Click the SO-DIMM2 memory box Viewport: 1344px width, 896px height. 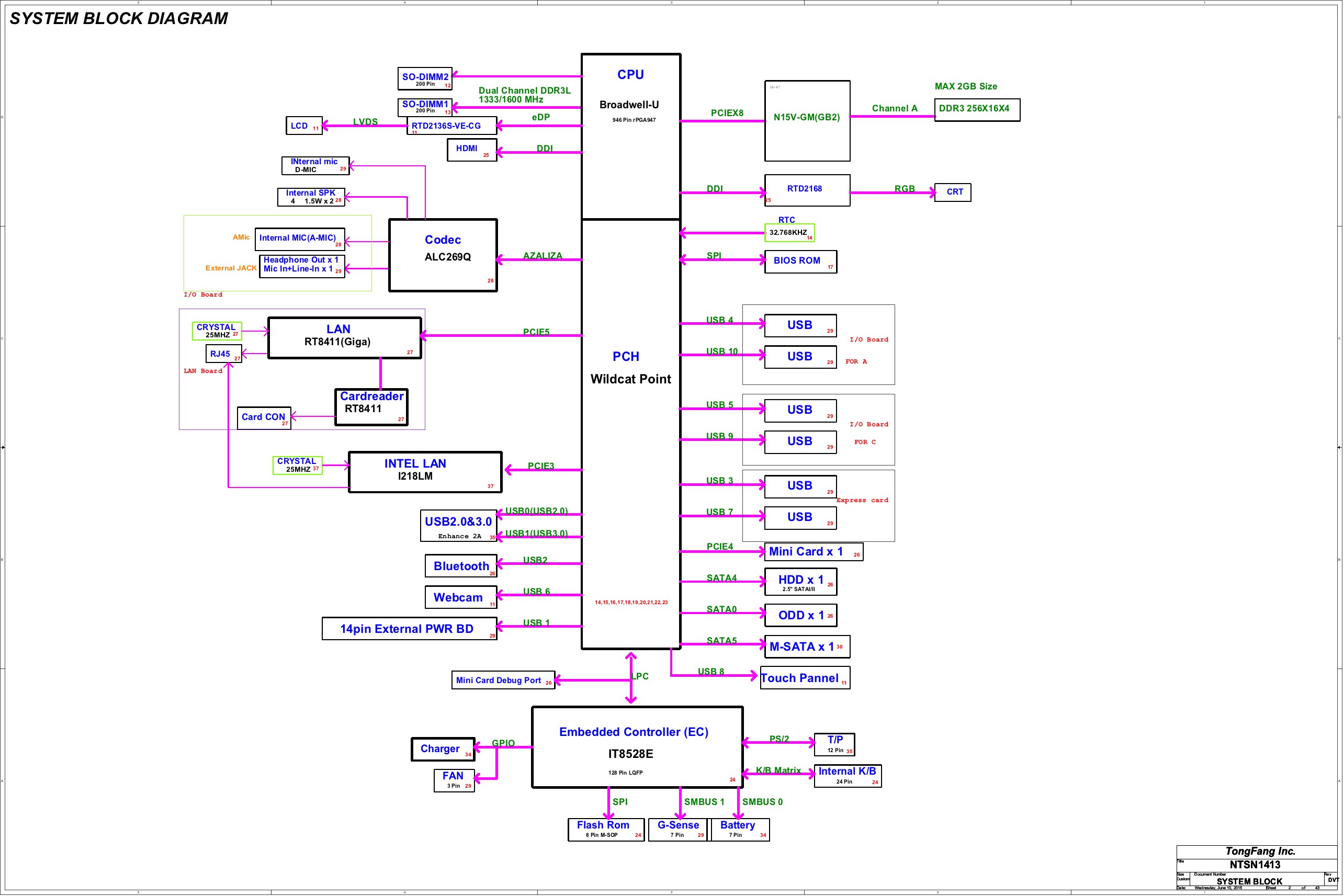point(425,79)
